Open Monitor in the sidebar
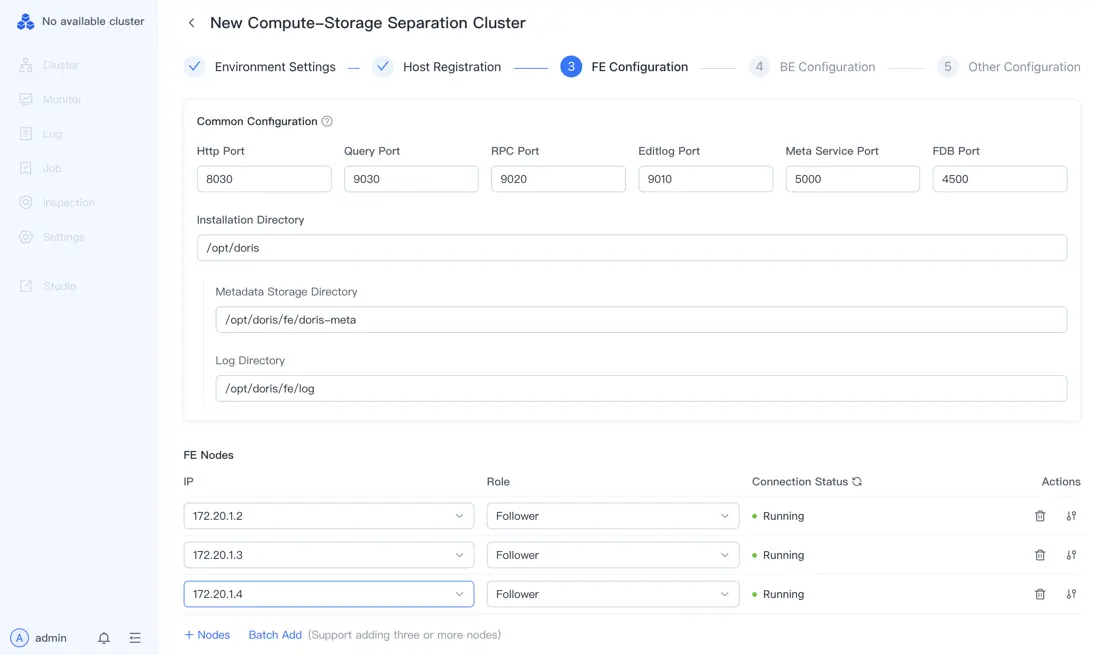The width and height of the screenshot is (1098, 655). (62, 100)
